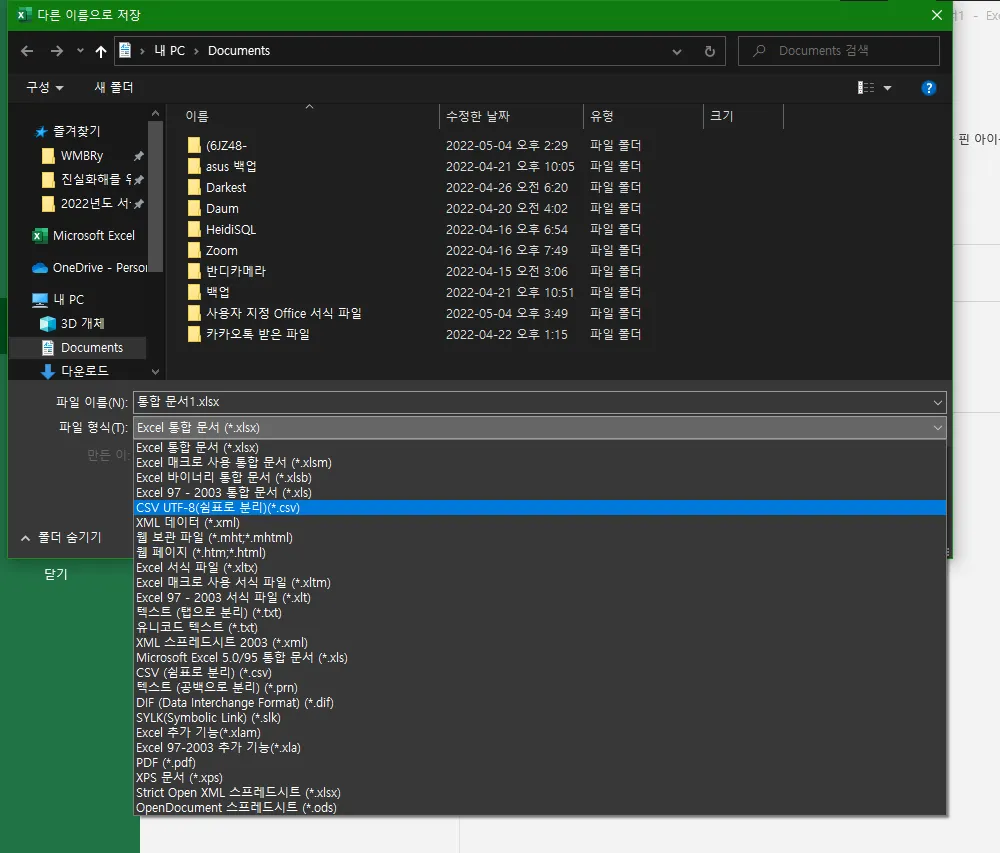Click Documents in the address path

(239, 51)
